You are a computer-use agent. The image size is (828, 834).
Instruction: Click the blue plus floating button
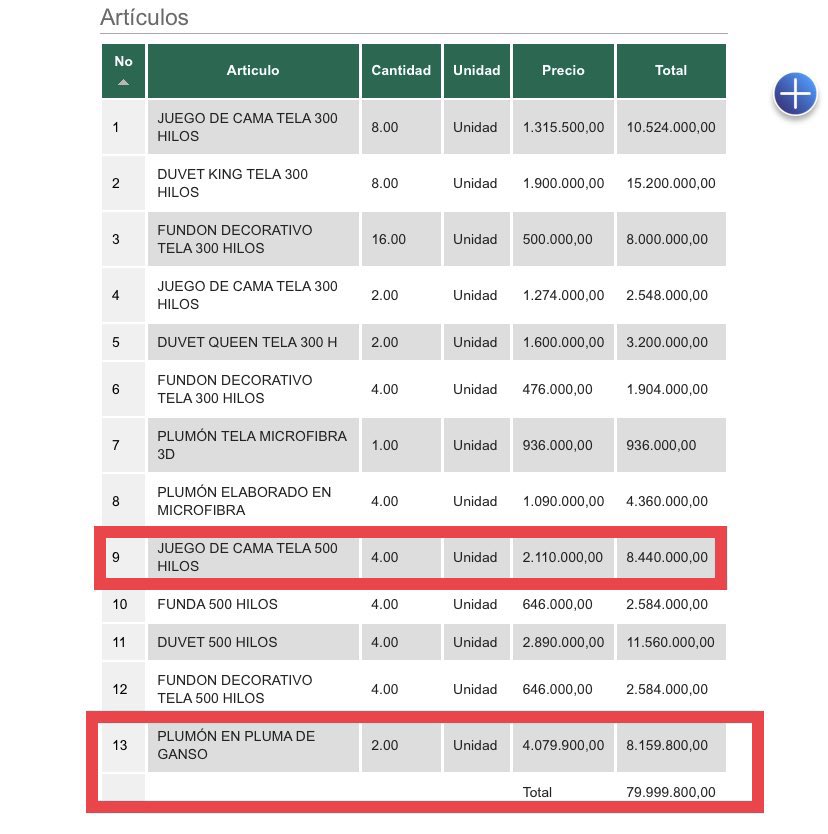pos(795,95)
